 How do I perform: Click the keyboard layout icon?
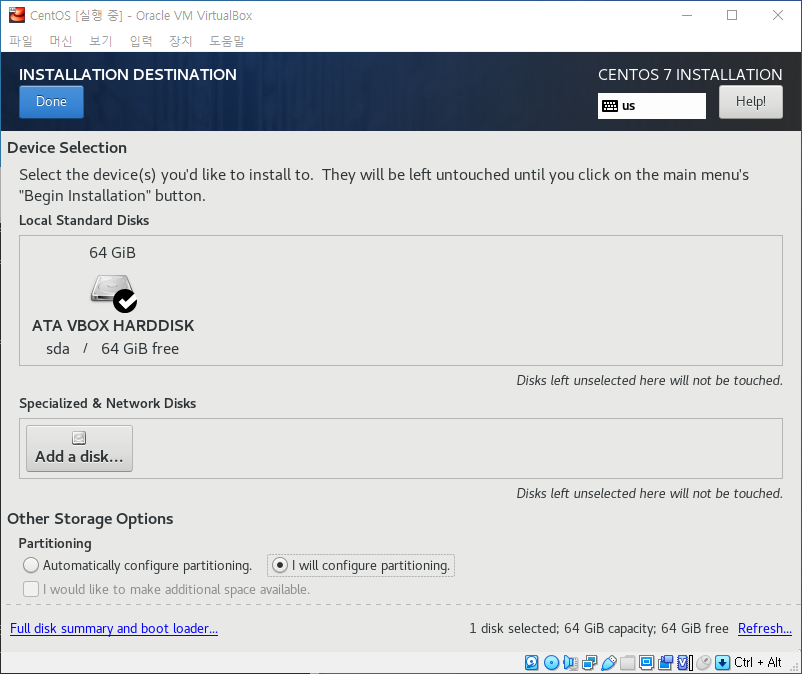coord(610,106)
